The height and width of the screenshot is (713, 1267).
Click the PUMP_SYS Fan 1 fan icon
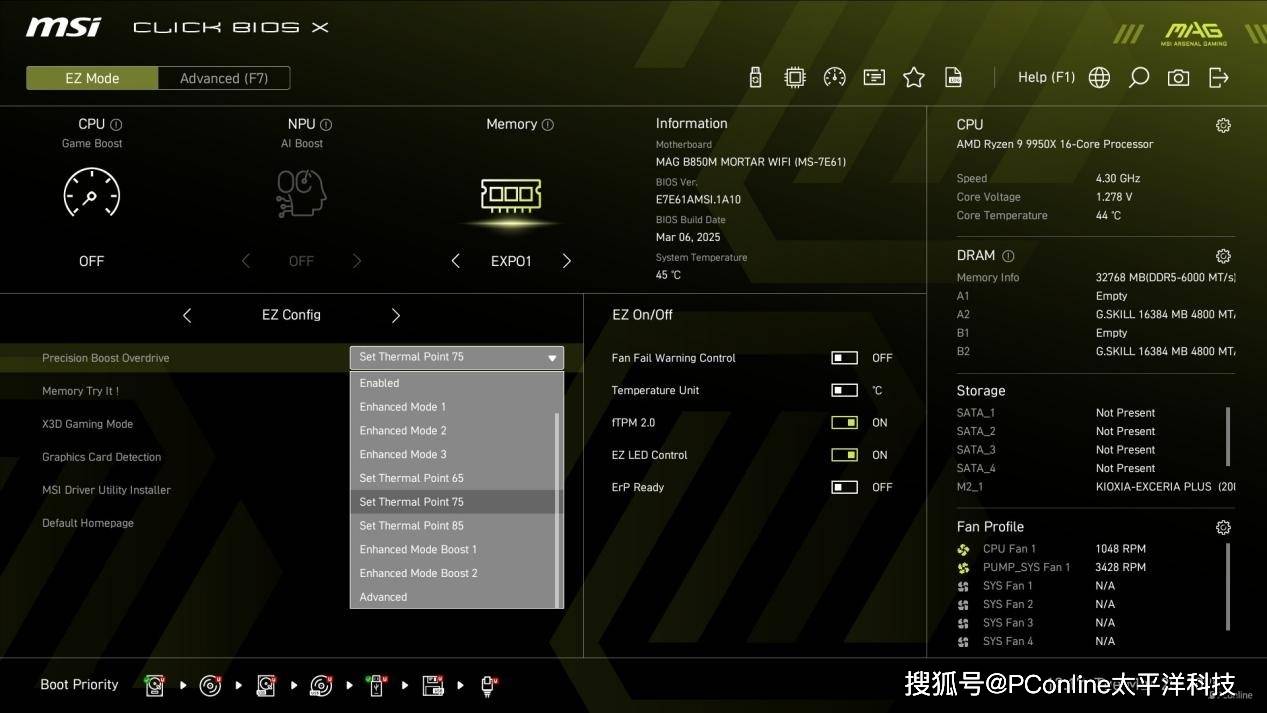tap(963, 567)
